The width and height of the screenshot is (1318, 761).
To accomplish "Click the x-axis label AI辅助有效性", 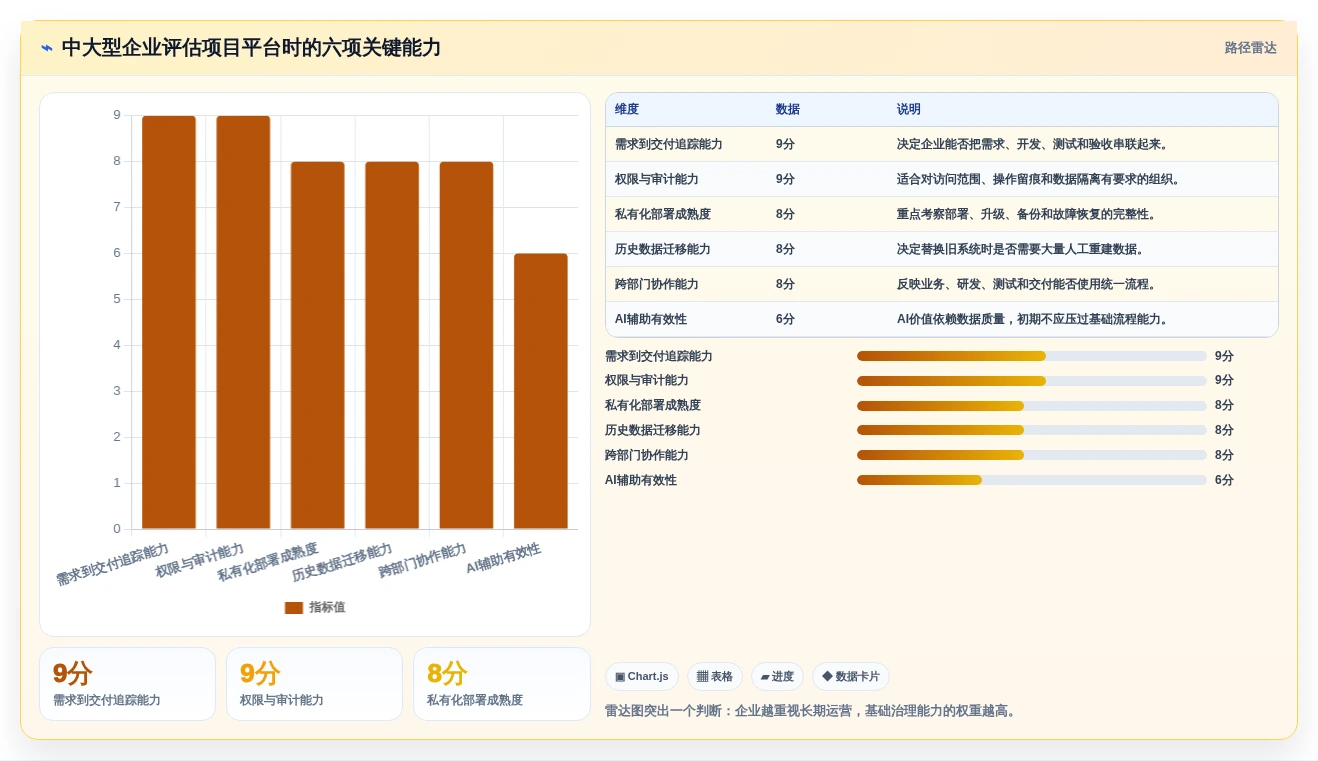I will click(x=503, y=558).
